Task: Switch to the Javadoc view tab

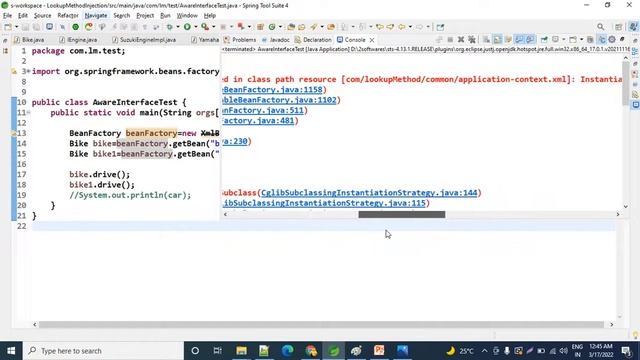Action: click(276, 40)
